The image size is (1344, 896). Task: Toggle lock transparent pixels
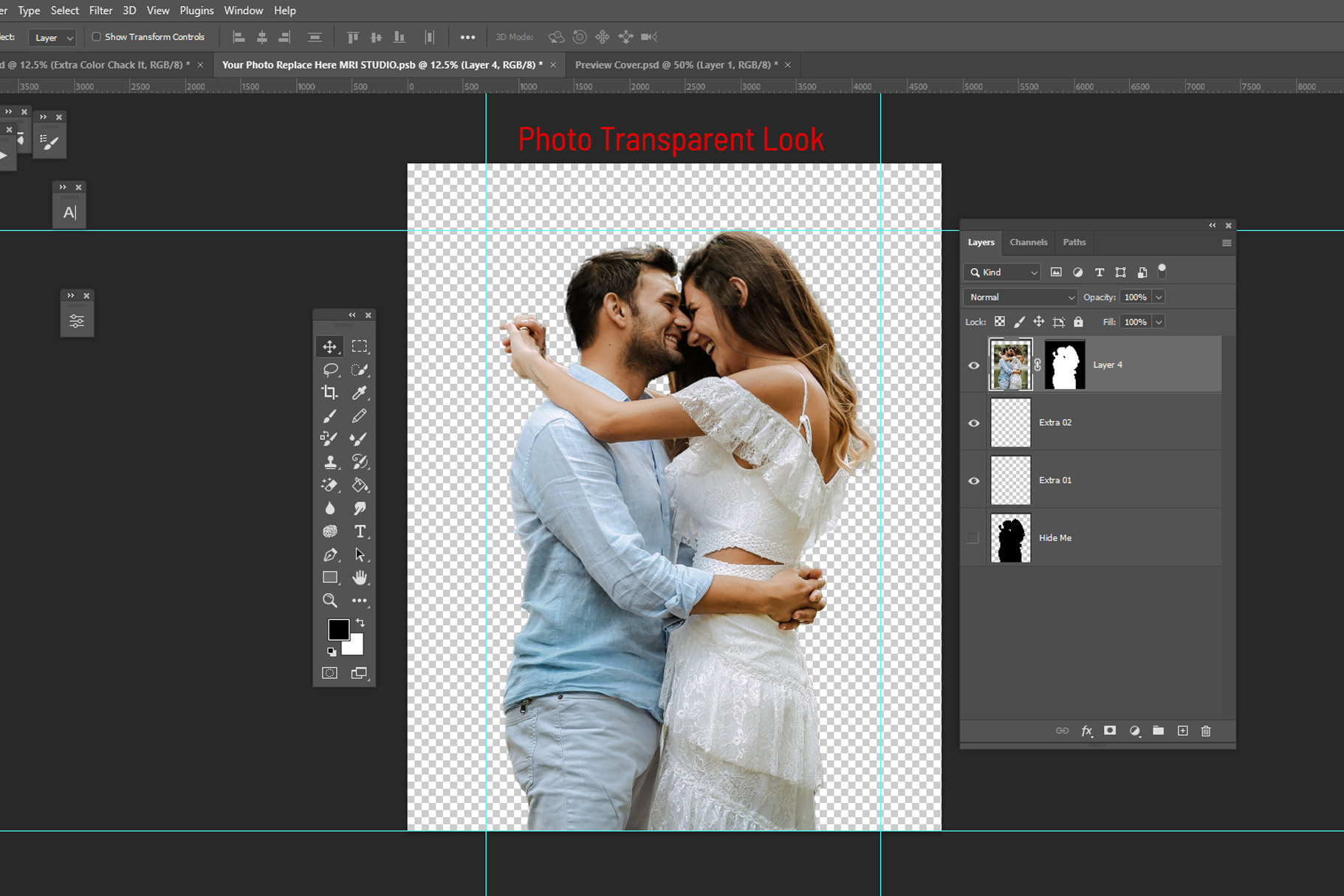click(999, 322)
